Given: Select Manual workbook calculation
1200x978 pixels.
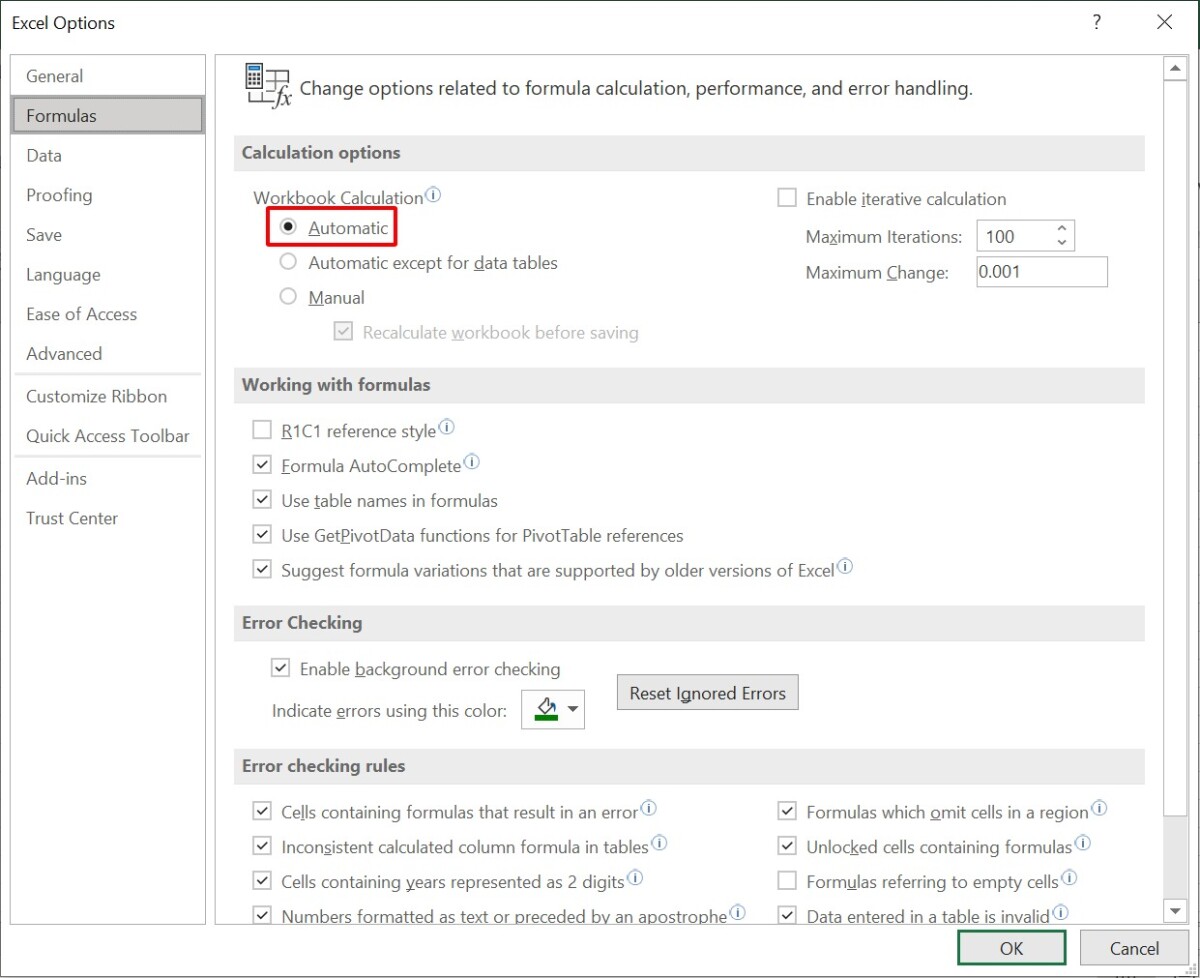Looking at the screenshot, I should [289, 297].
